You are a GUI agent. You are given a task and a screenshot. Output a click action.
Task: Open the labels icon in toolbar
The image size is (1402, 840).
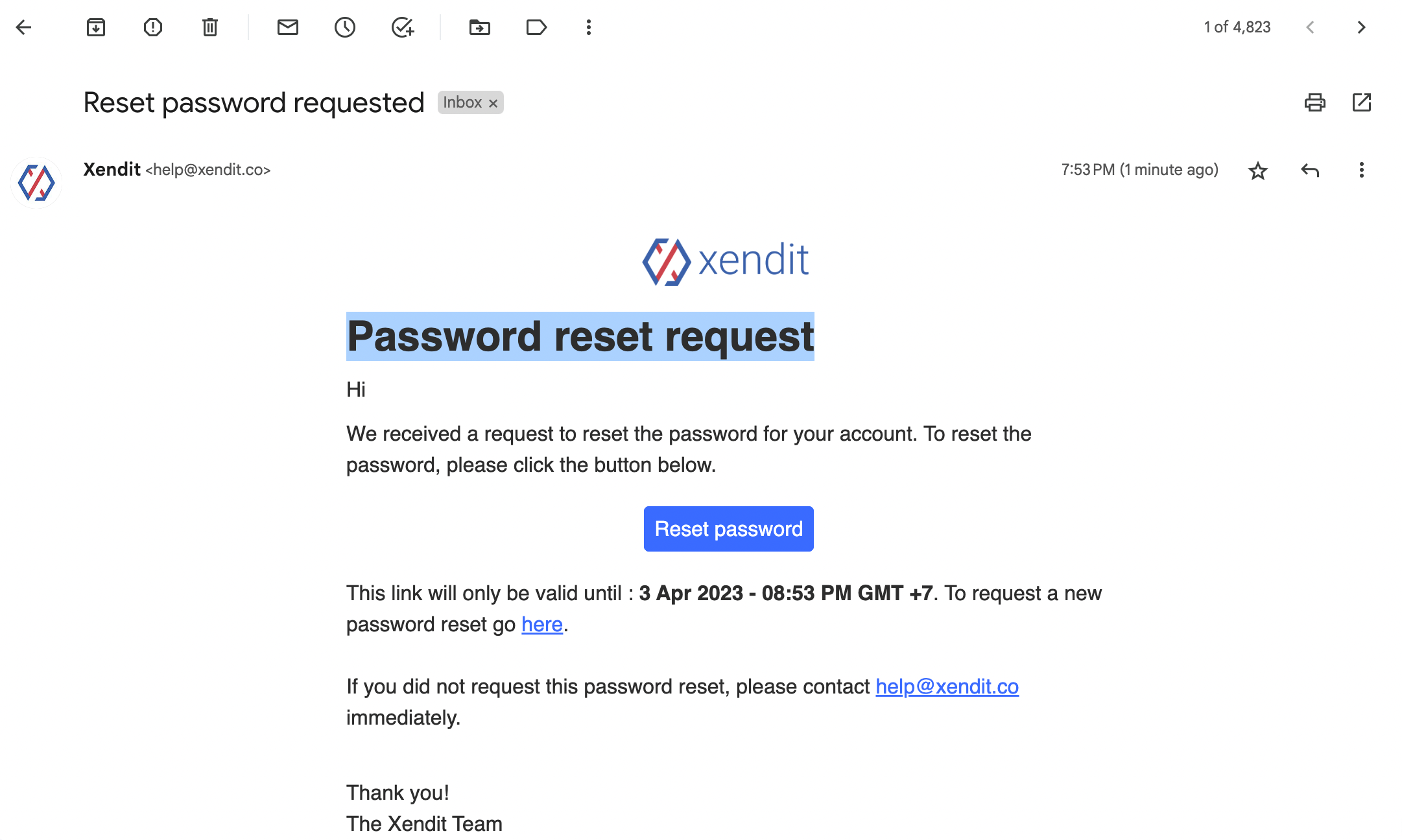[537, 27]
